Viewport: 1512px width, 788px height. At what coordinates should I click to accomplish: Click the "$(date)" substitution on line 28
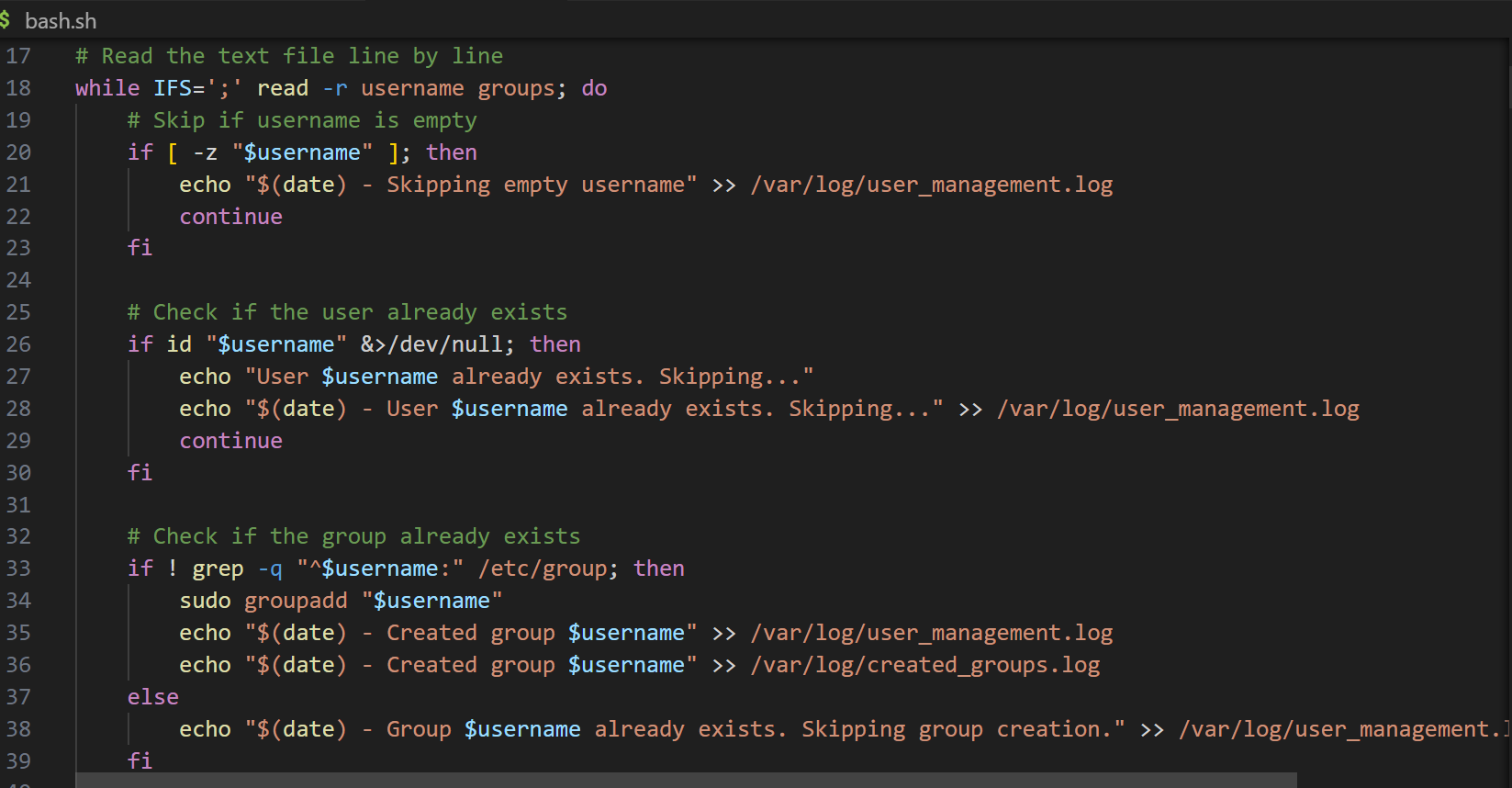point(302,409)
